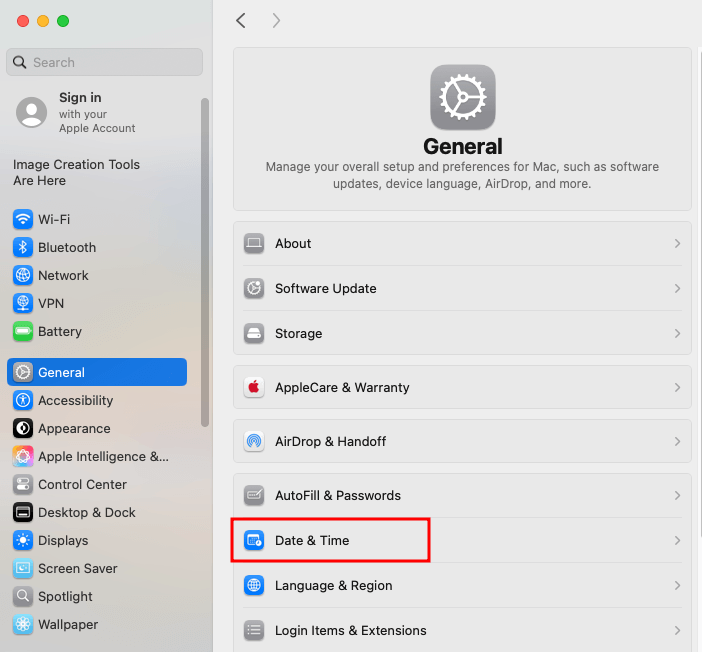Viewport: 702px width, 652px height.
Task: Select Screen Saver label in sidebar
Action: 77,568
